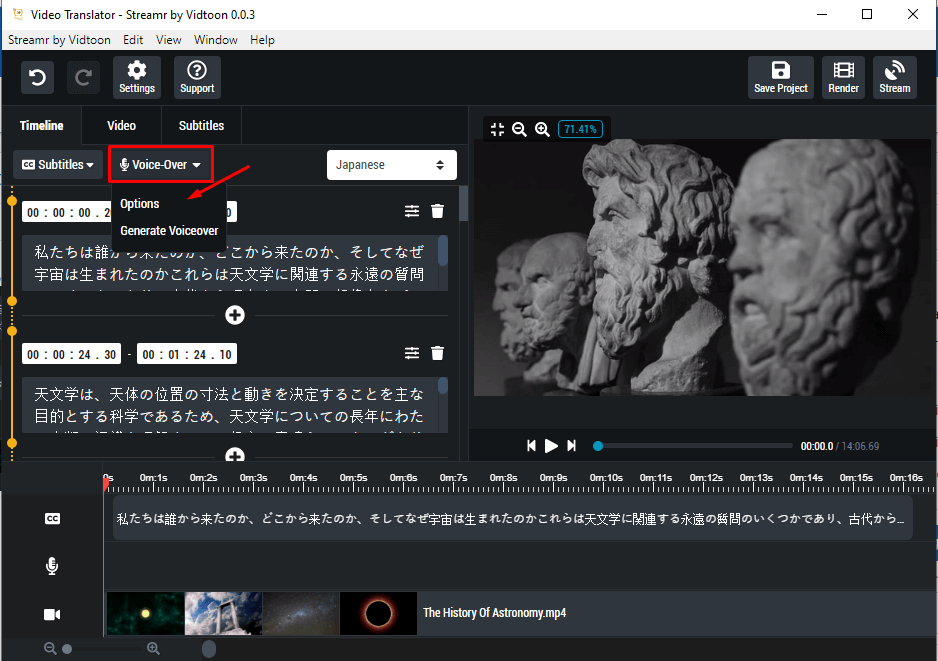The height and width of the screenshot is (661, 938).
Task: Edit start time 00:00:24.30 field
Action: pyautogui.click(x=71, y=355)
